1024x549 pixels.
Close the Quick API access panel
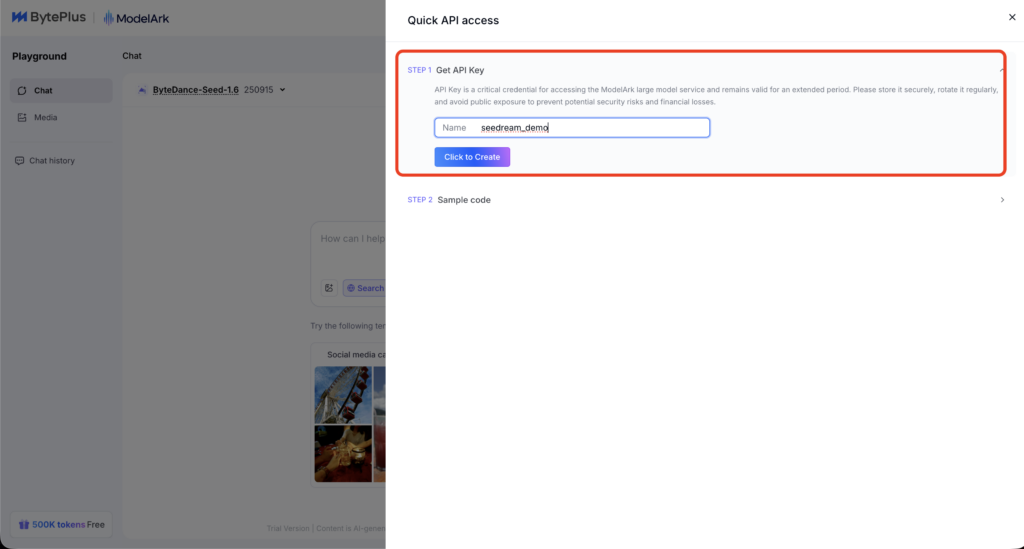point(1011,17)
